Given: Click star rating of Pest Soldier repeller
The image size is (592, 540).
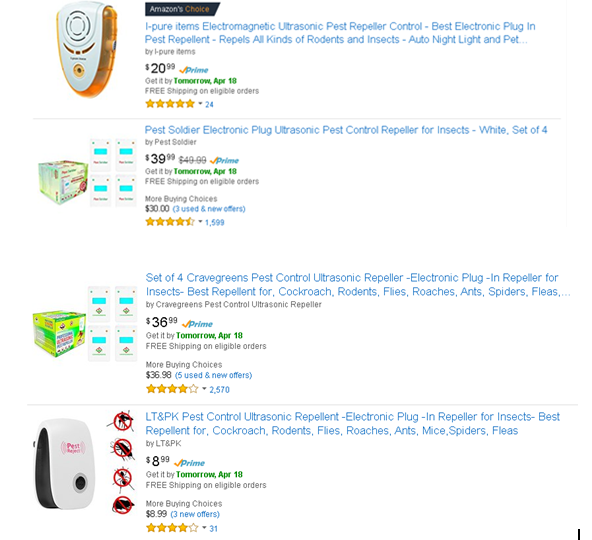Looking at the screenshot, I should [x=170, y=222].
